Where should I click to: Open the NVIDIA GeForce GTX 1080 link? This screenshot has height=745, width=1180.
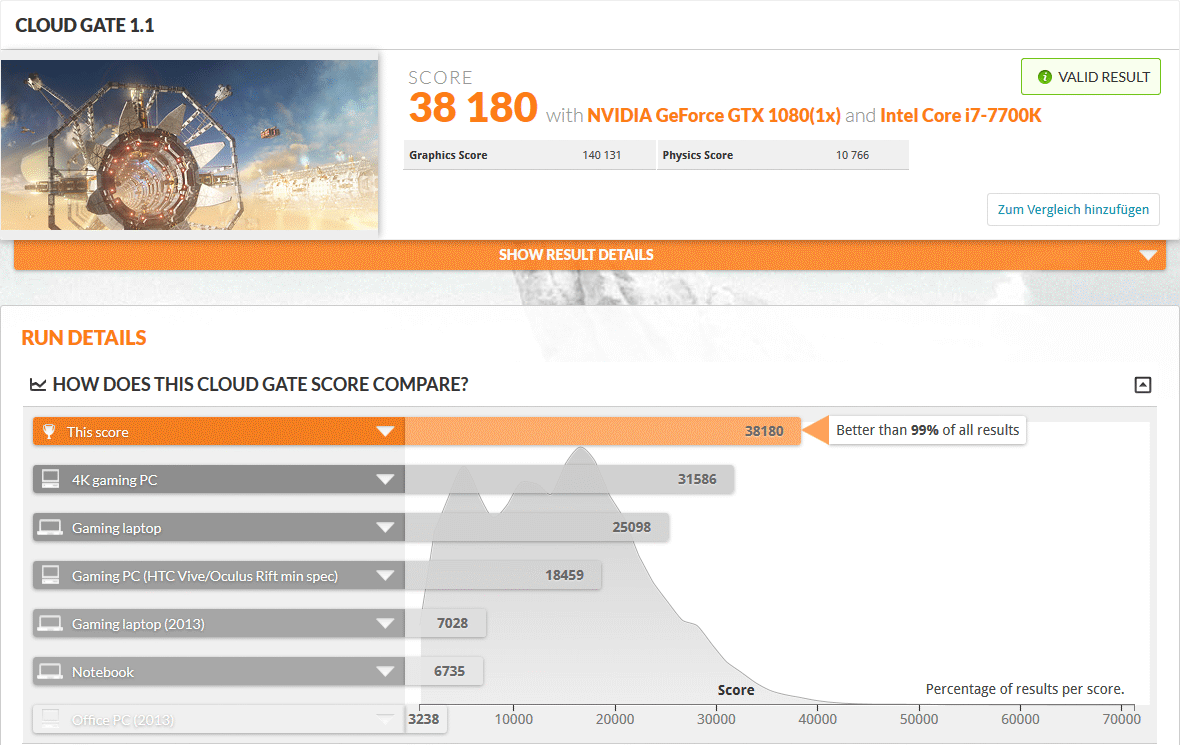pyautogui.click(x=714, y=116)
